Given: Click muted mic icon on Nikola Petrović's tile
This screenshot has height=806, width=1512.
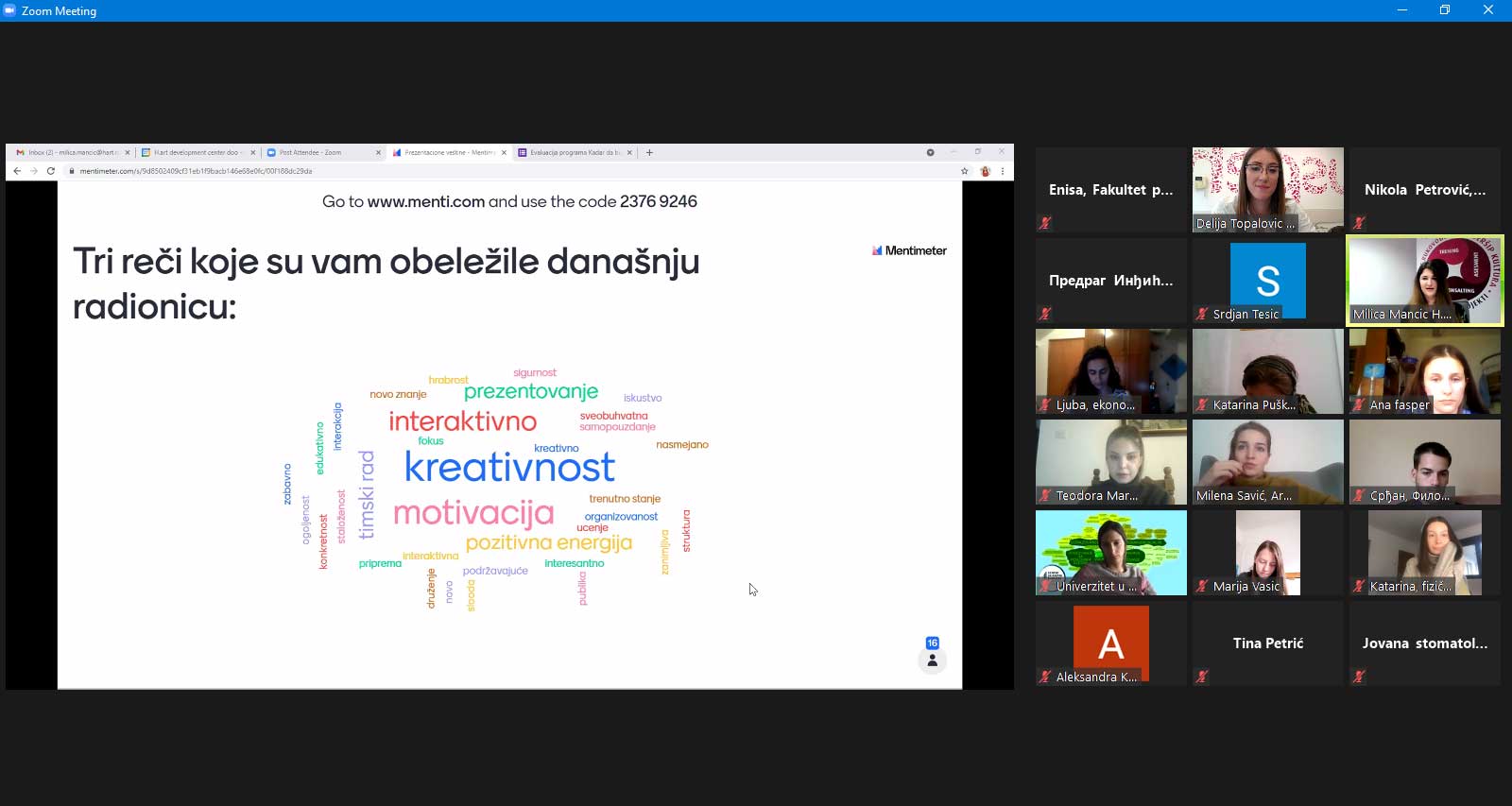Looking at the screenshot, I should click(x=1359, y=223).
